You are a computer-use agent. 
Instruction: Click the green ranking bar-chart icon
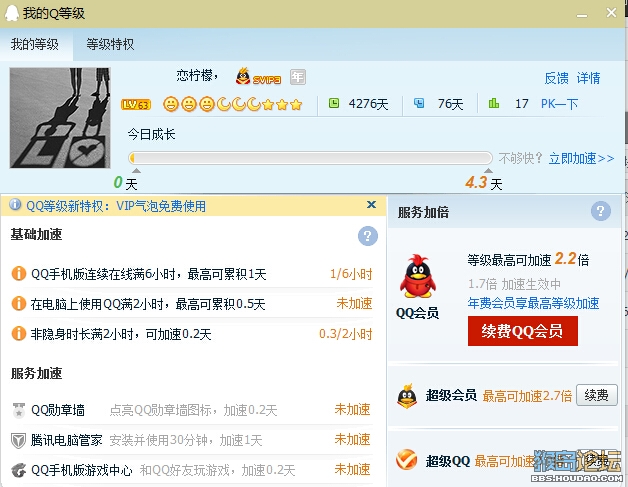pyautogui.click(x=494, y=104)
